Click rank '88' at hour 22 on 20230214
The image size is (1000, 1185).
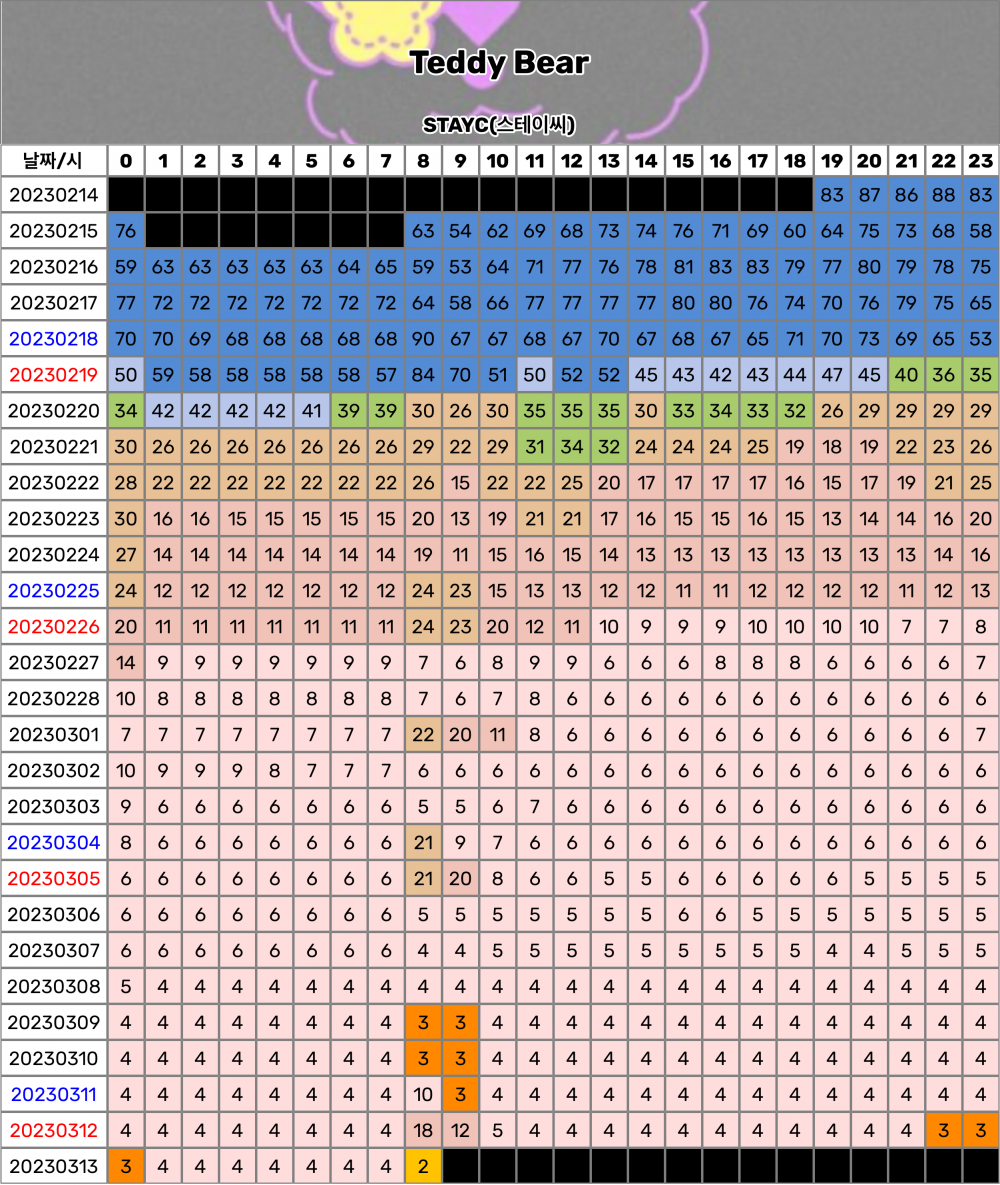[943, 195]
